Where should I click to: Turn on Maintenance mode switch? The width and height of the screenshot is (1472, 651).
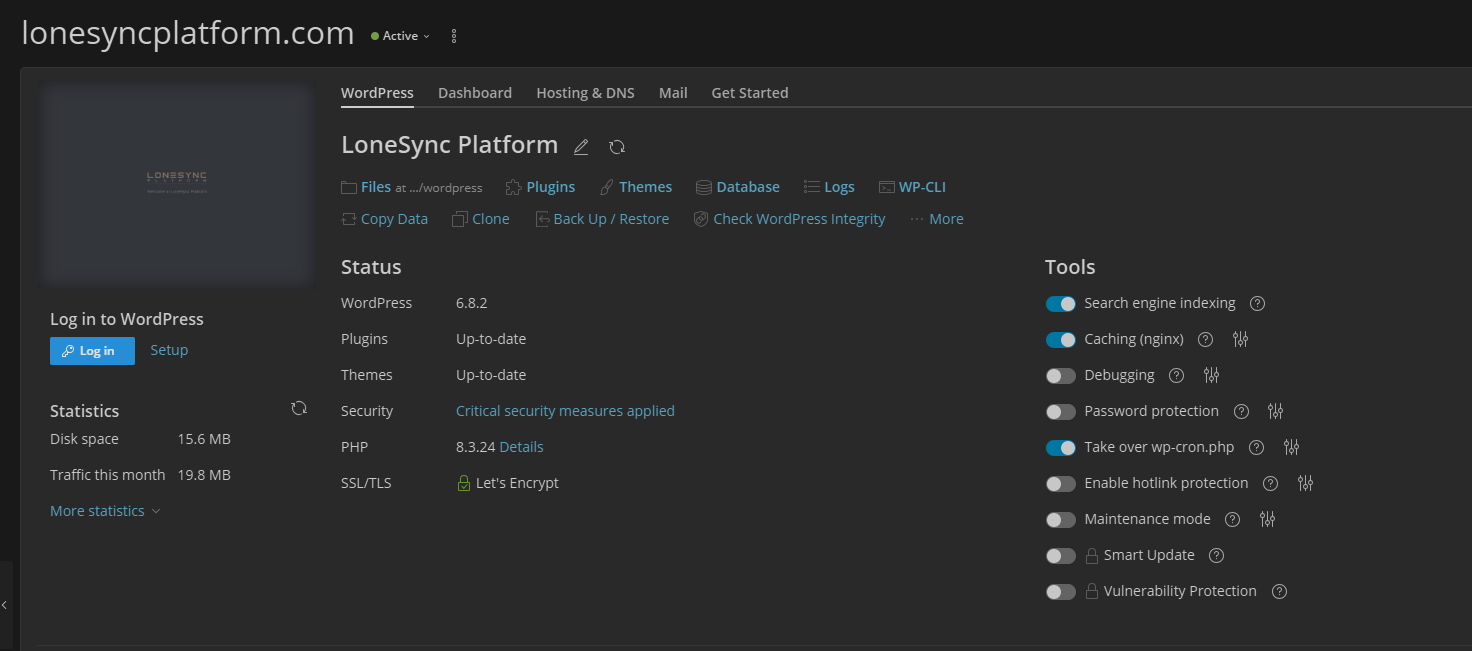coord(1061,519)
